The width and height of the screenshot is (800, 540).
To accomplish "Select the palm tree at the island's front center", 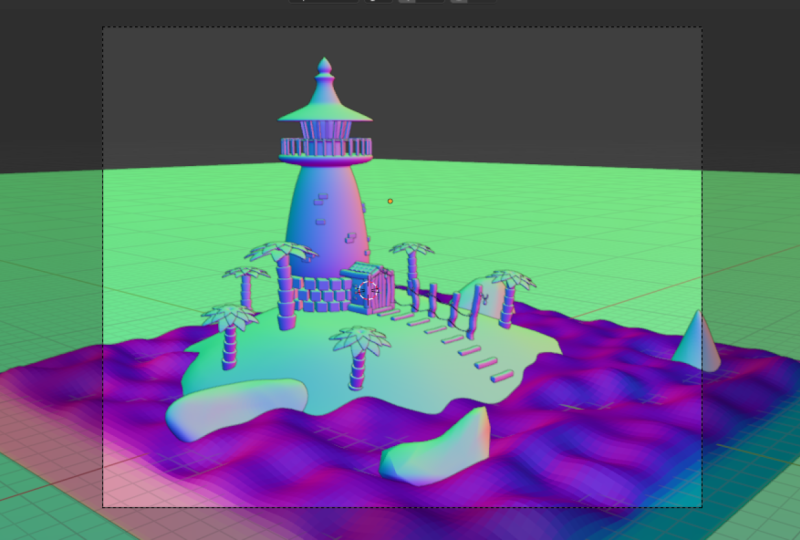I will click(359, 358).
